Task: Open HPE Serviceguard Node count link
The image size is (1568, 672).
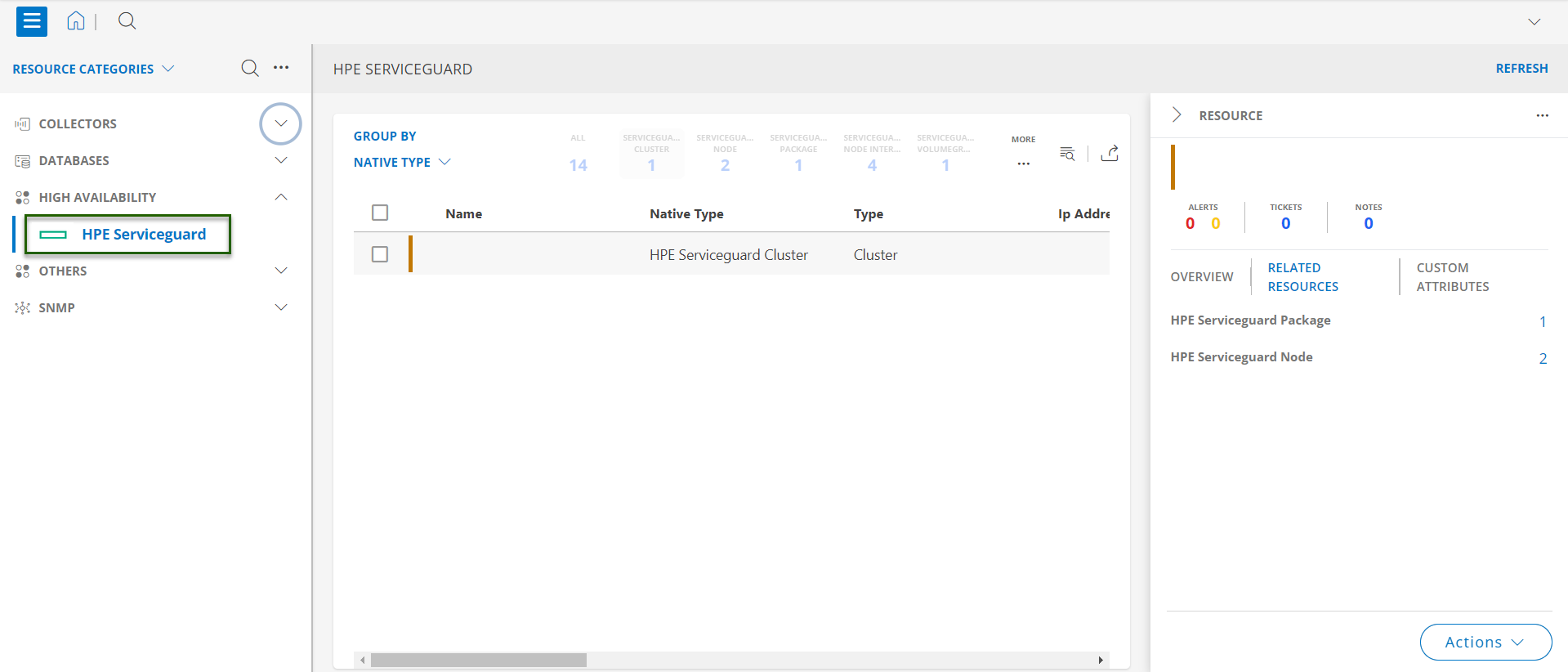Action: [1543, 358]
